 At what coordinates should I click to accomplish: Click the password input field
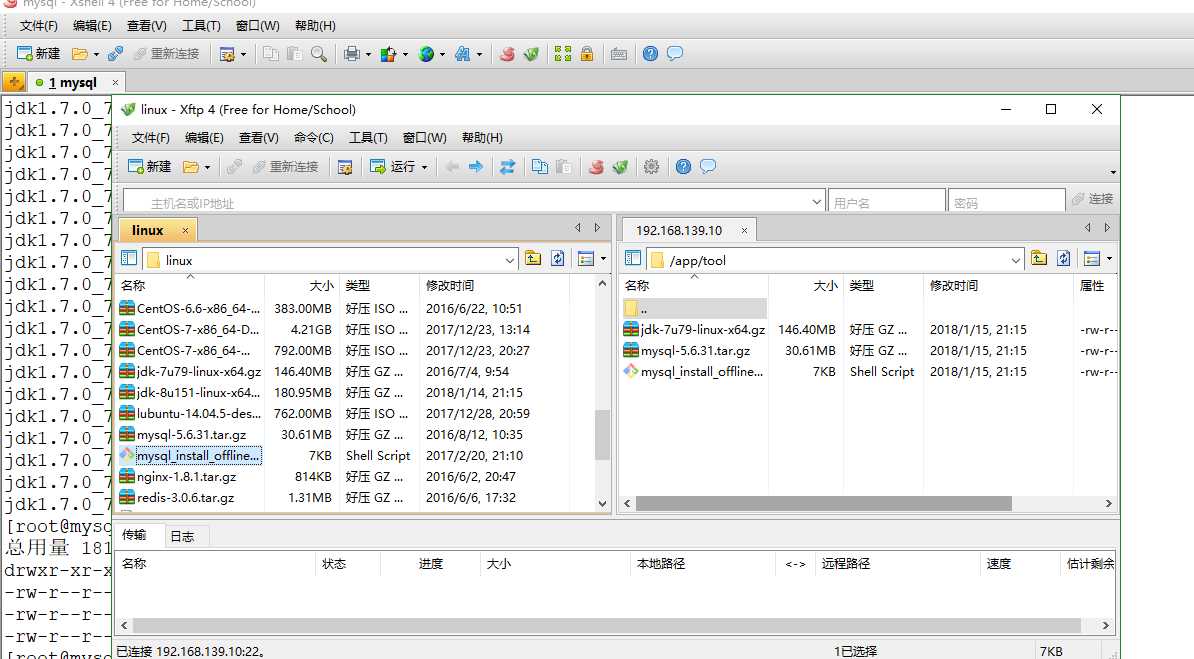[x=1006, y=202]
